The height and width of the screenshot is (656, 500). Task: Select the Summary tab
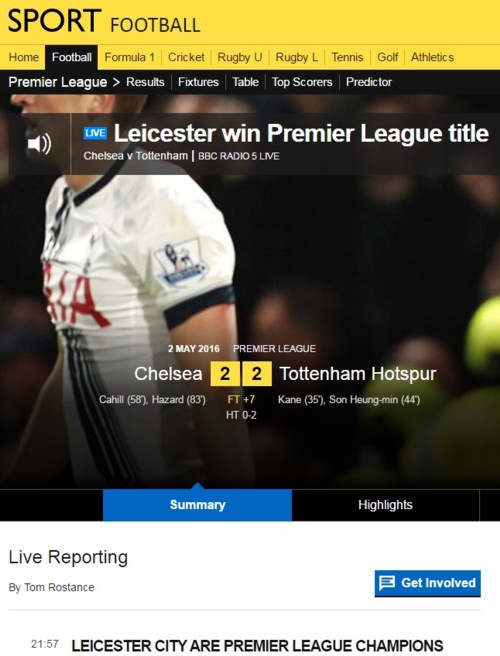197,505
